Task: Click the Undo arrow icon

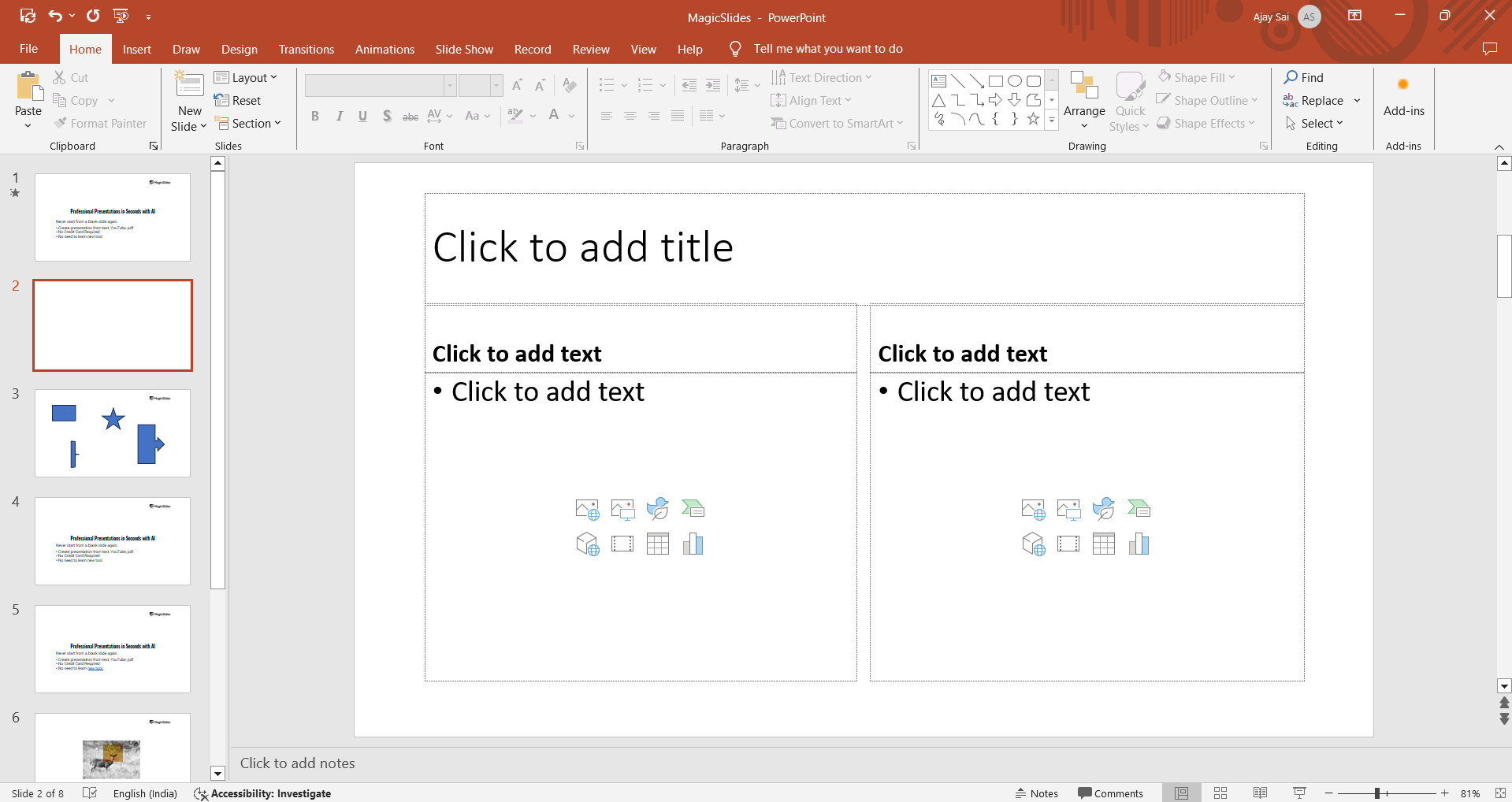Action: pos(55,16)
